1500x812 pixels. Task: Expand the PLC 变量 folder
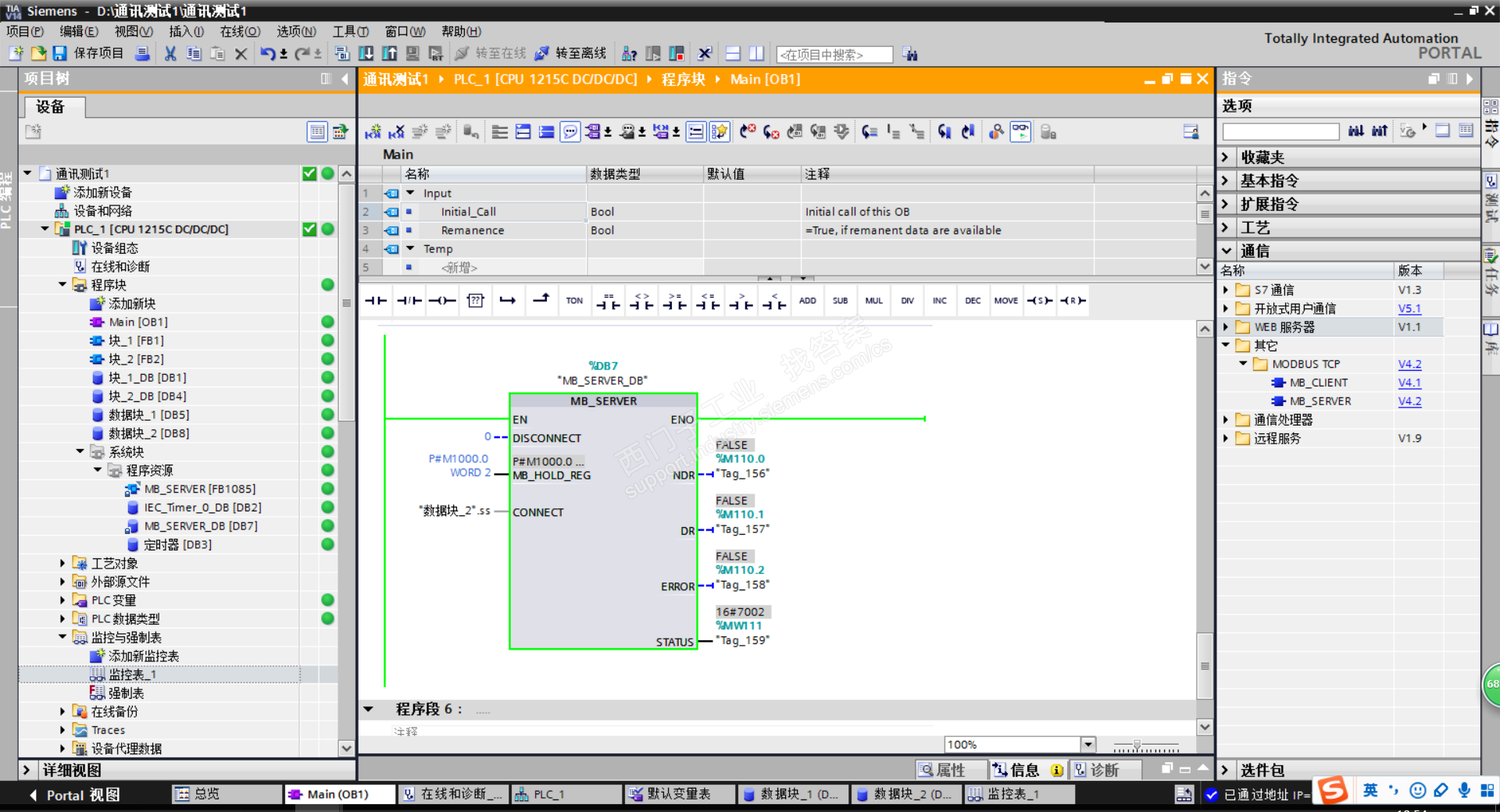pos(62,600)
